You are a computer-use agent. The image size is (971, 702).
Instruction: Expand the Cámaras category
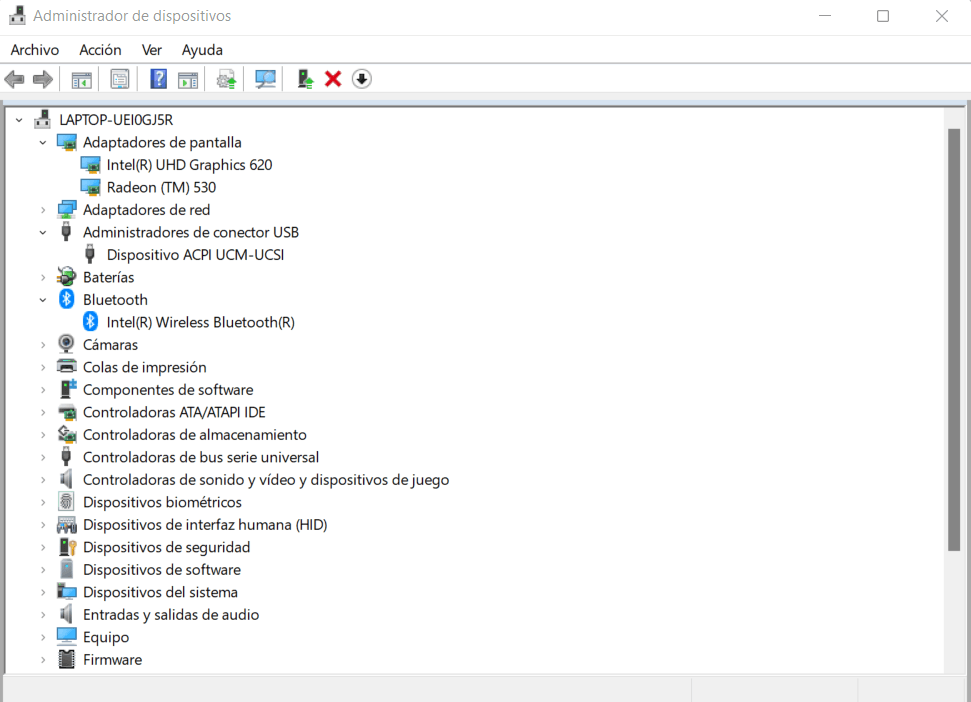click(x=43, y=345)
